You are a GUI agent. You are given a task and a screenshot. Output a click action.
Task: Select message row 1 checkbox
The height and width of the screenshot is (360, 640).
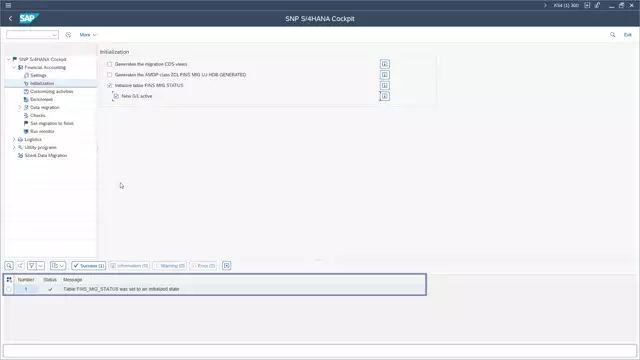9,289
